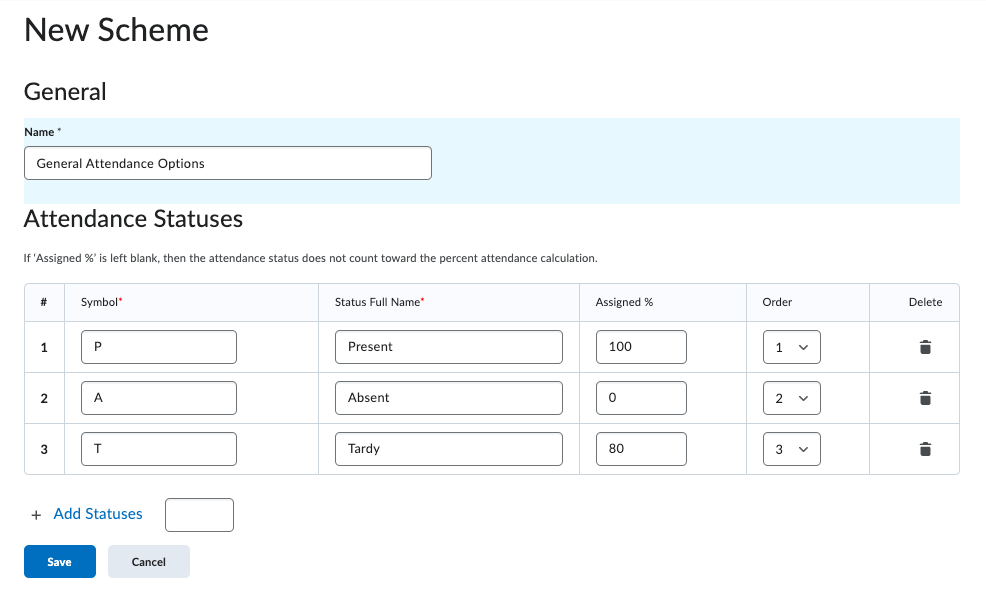Click the symbol field containing A

pyautogui.click(x=159, y=398)
